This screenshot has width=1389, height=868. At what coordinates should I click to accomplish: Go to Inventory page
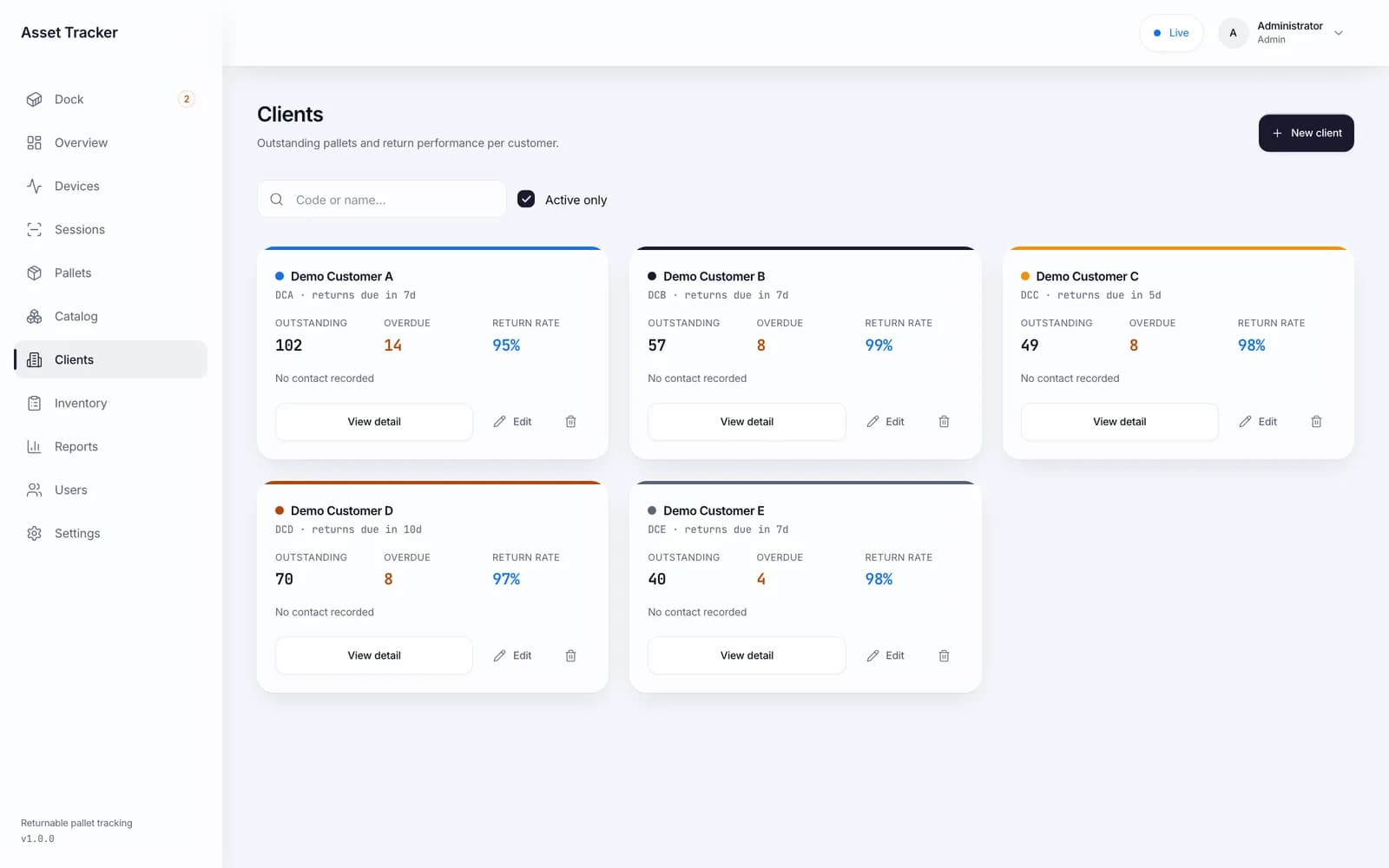click(x=110, y=403)
